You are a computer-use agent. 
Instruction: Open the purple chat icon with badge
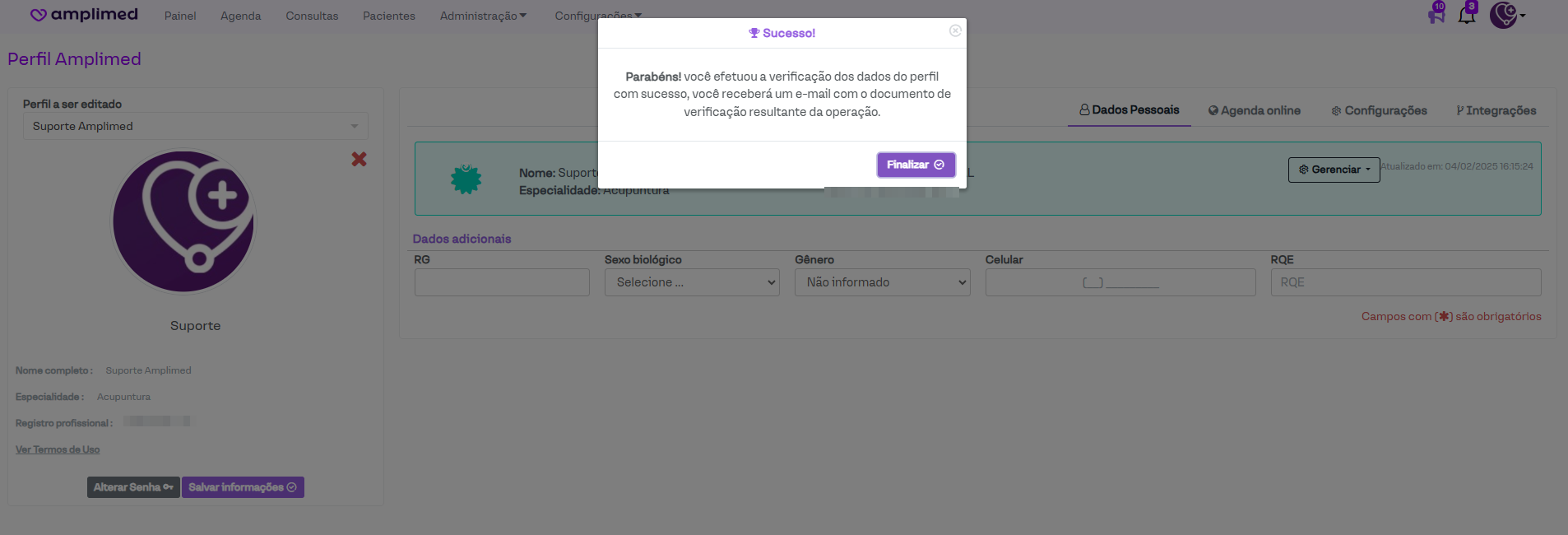1436,15
